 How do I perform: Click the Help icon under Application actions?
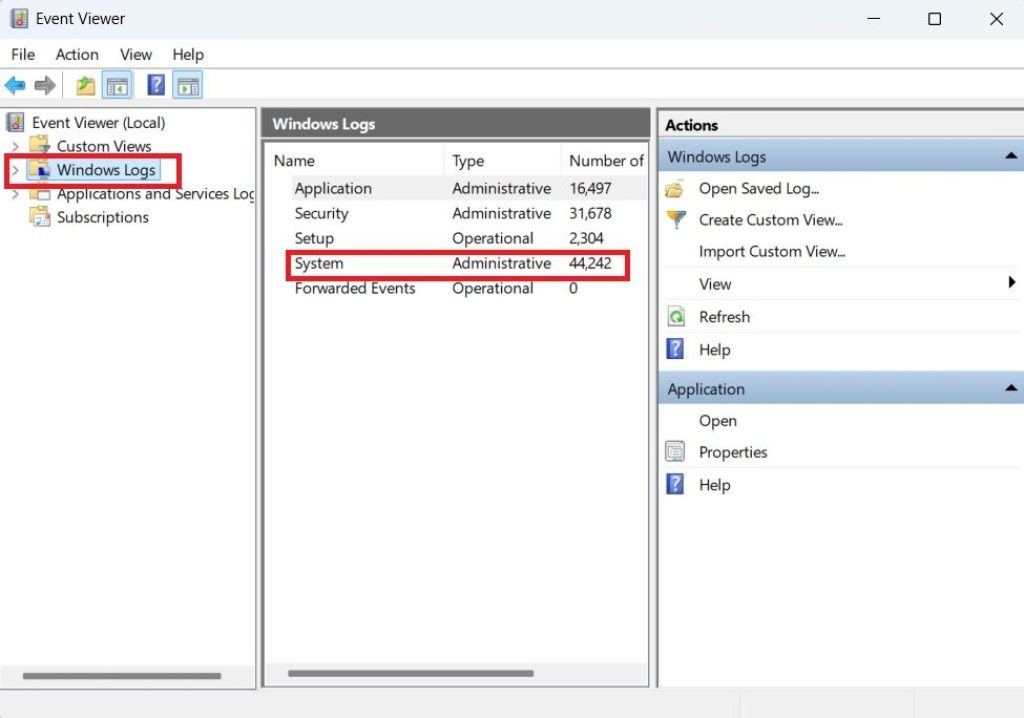click(x=675, y=484)
